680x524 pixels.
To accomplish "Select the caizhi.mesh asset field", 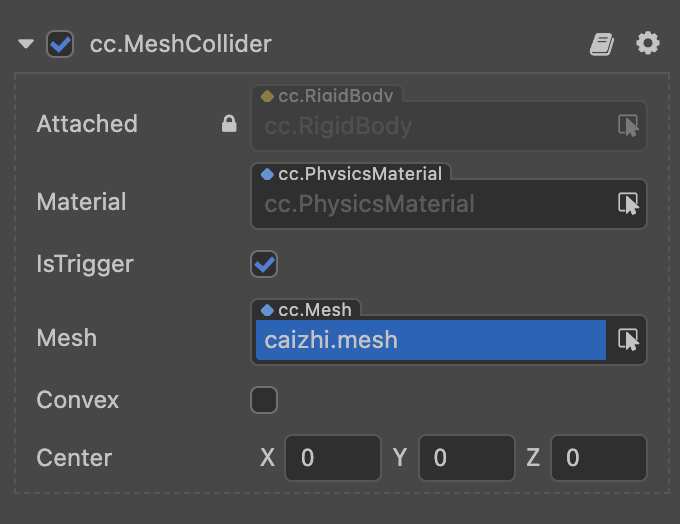I will pyautogui.click(x=430, y=340).
